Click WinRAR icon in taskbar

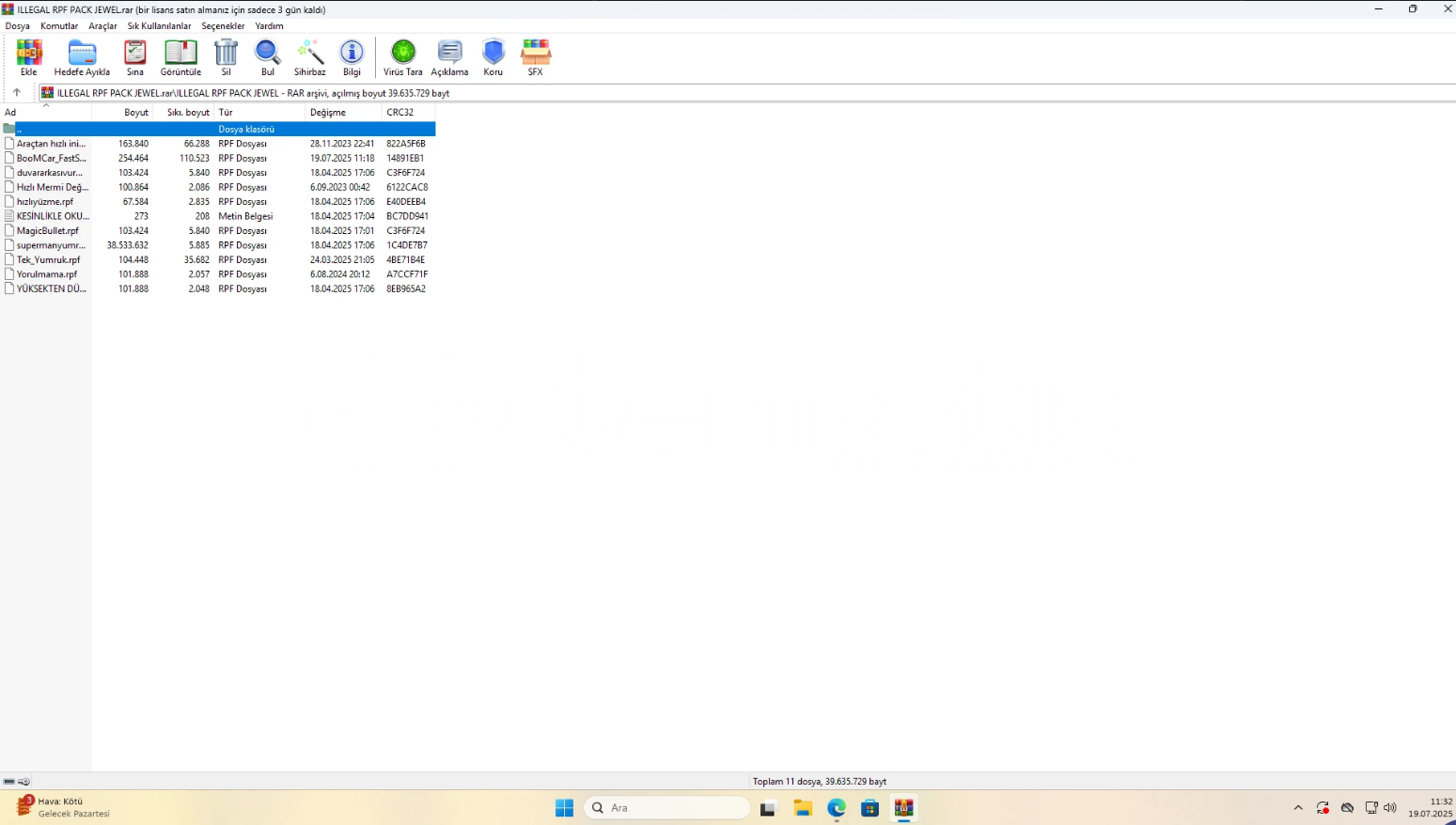(904, 808)
